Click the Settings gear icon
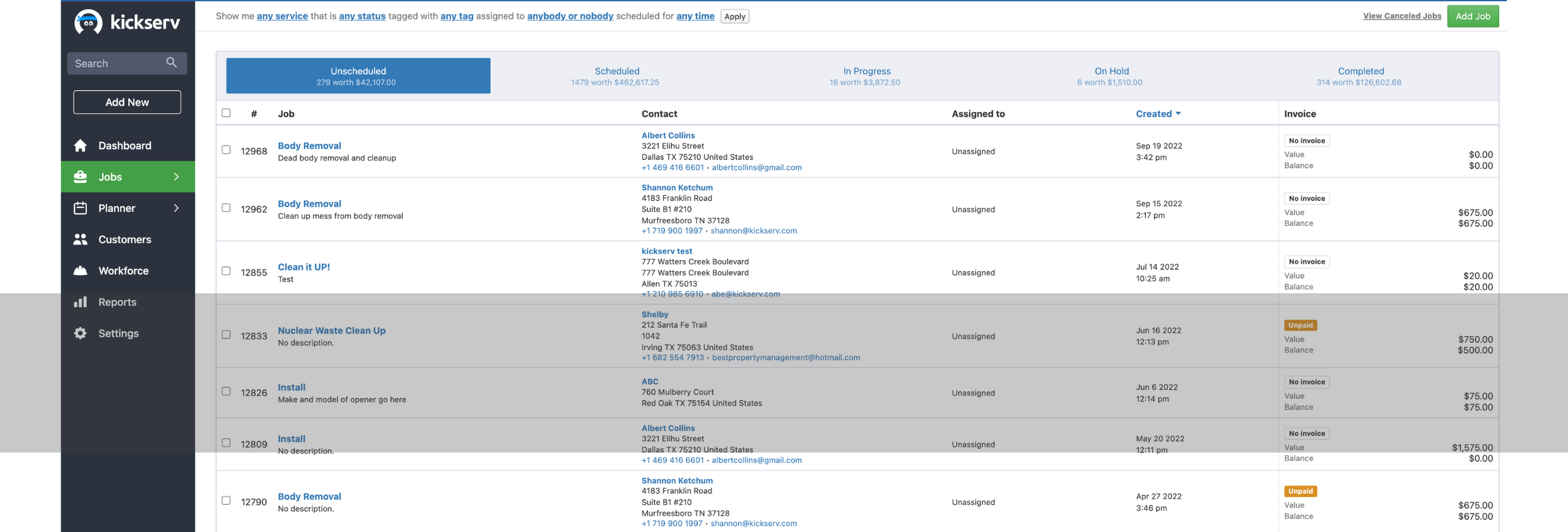The image size is (1568, 532). [x=80, y=334]
